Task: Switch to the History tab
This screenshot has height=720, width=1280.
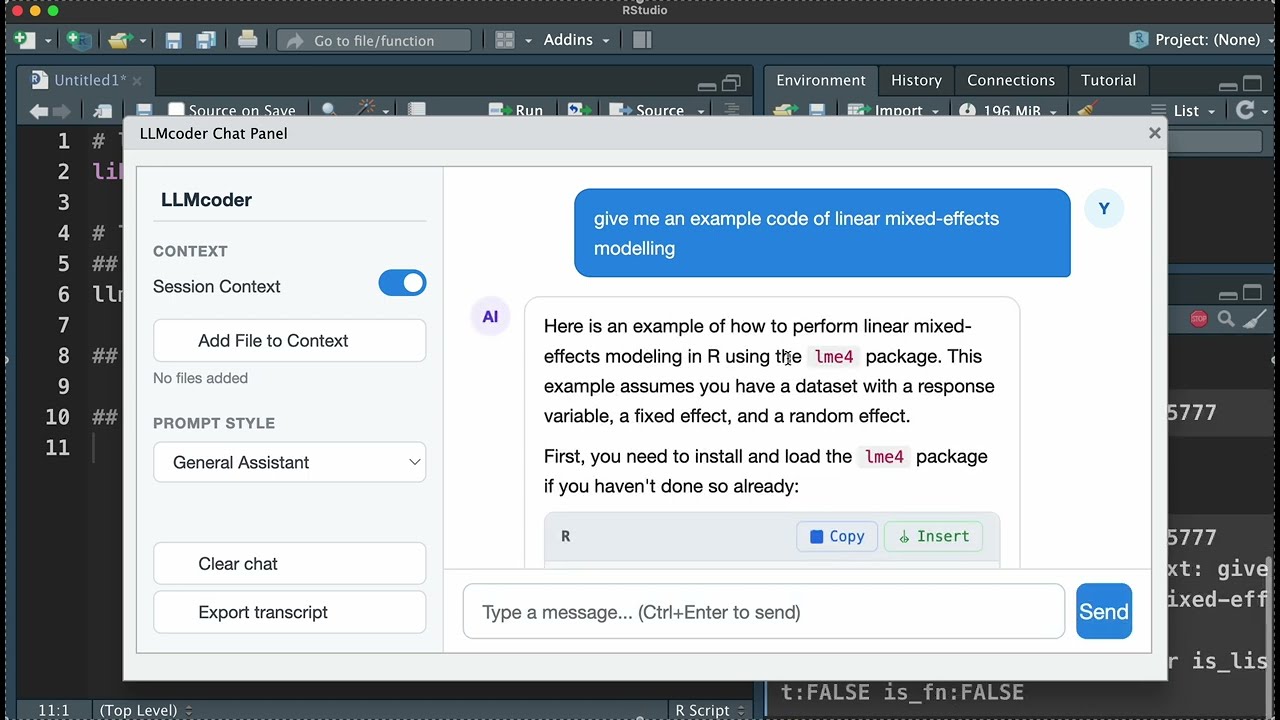Action: (x=916, y=80)
